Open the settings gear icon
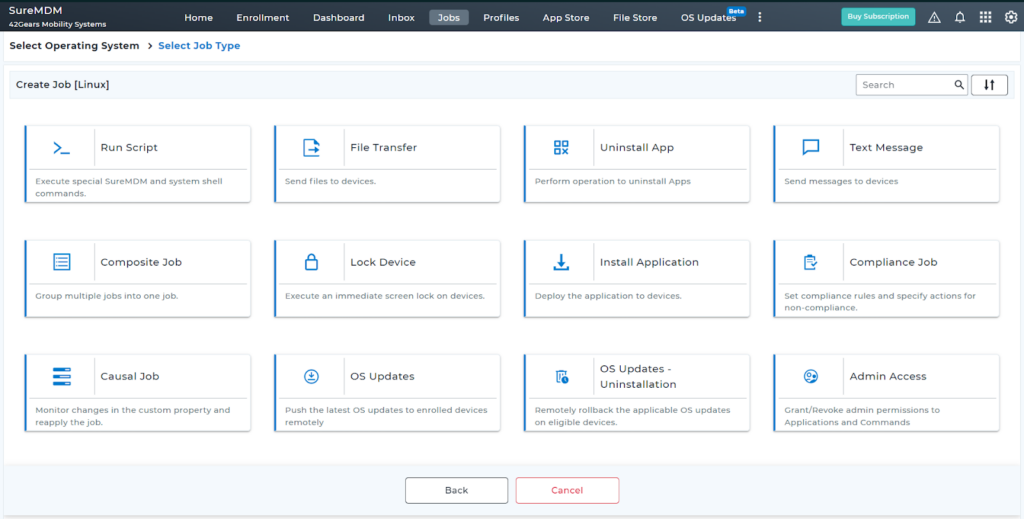Image resolution: width=1024 pixels, height=519 pixels. 1011,18
